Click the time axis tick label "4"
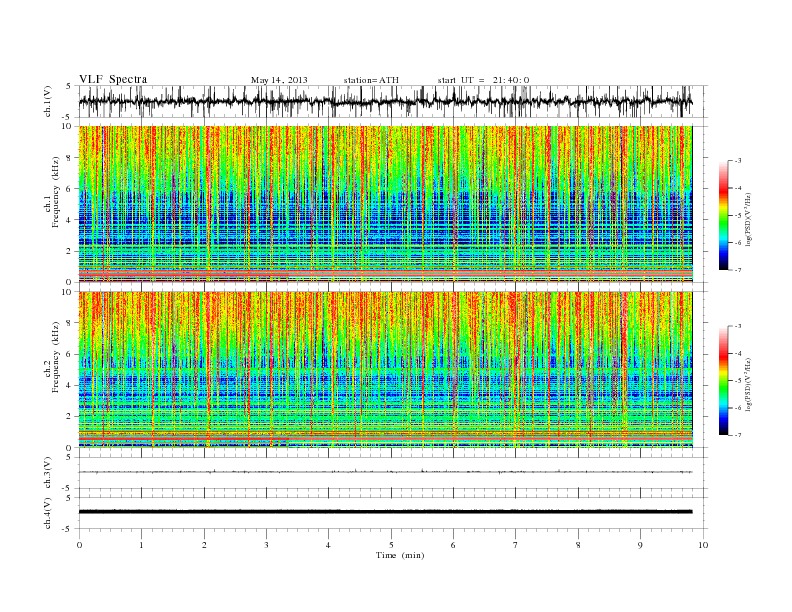Screen dimensions: 792x612 click(328, 545)
